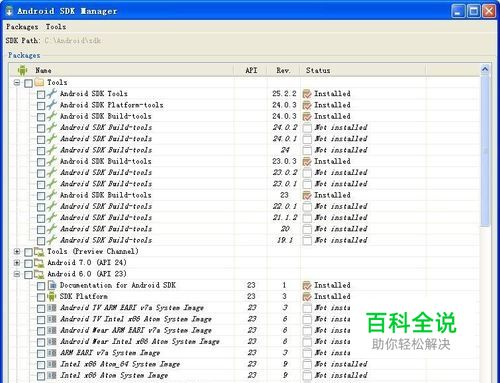Click the Android 7.0 (API 24) folder icon
This screenshot has height=383, width=500.
point(39,263)
